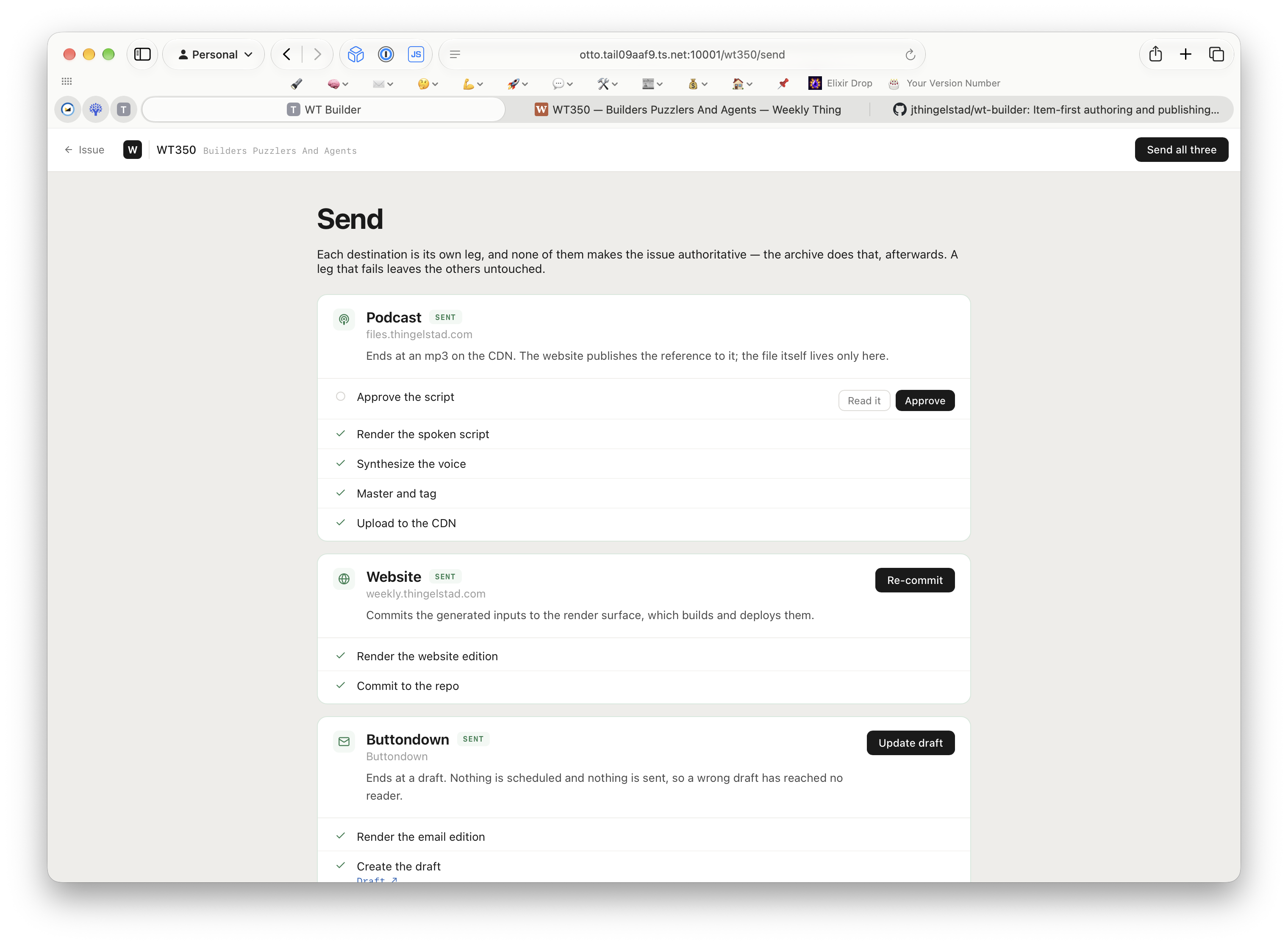
Task: Click the share icon in toolbar
Action: (x=1155, y=54)
